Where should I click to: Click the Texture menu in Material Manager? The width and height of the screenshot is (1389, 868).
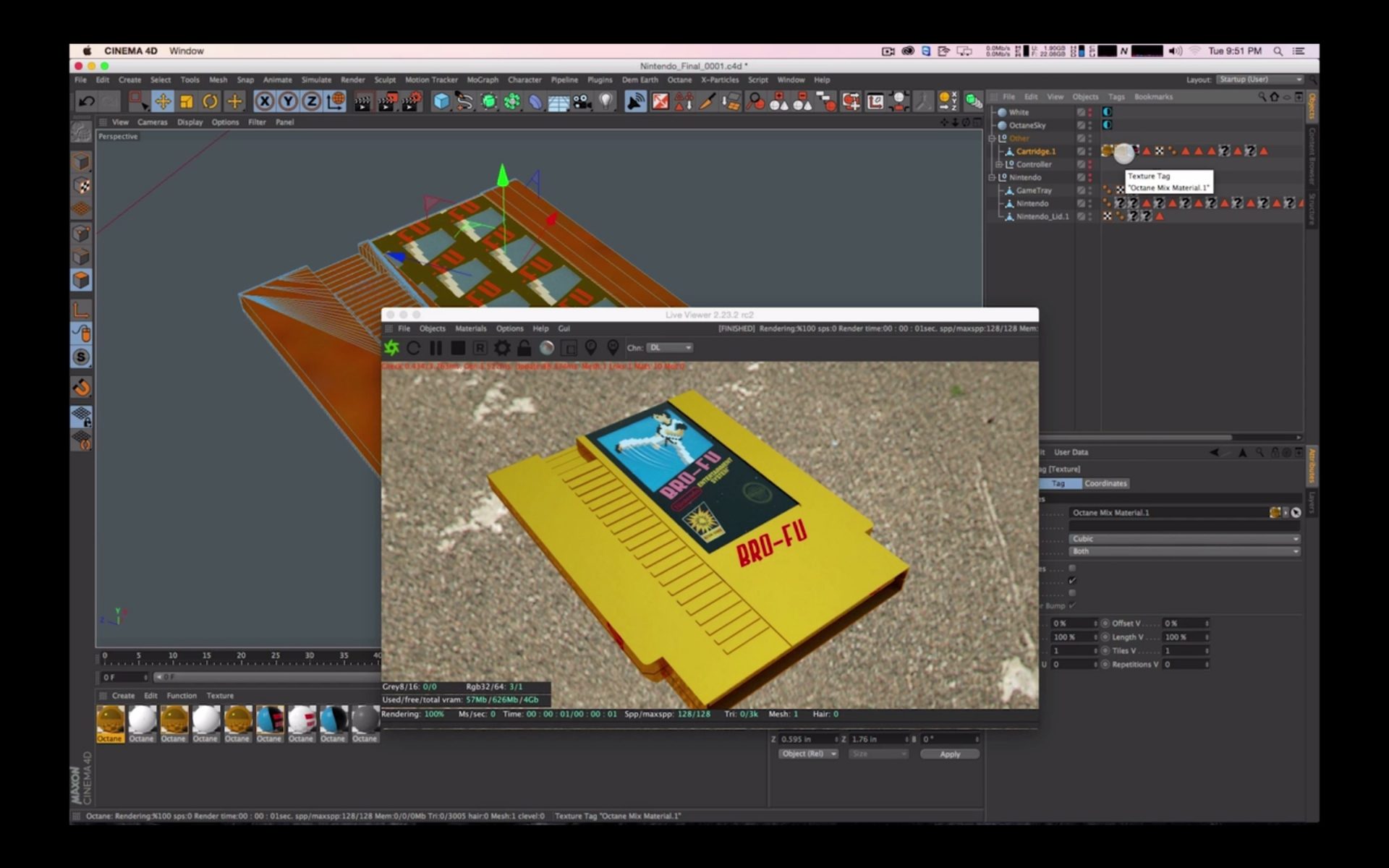pyautogui.click(x=220, y=696)
